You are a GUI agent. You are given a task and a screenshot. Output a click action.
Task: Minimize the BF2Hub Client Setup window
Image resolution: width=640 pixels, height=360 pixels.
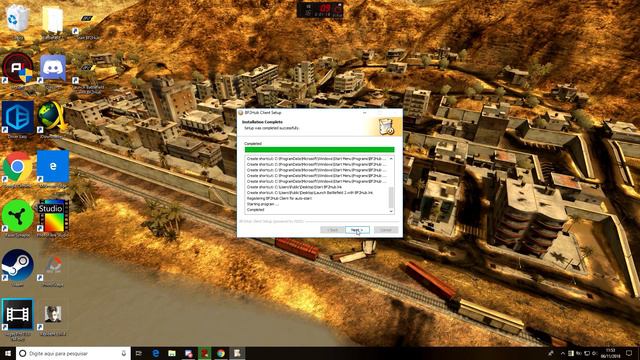point(365,113)
